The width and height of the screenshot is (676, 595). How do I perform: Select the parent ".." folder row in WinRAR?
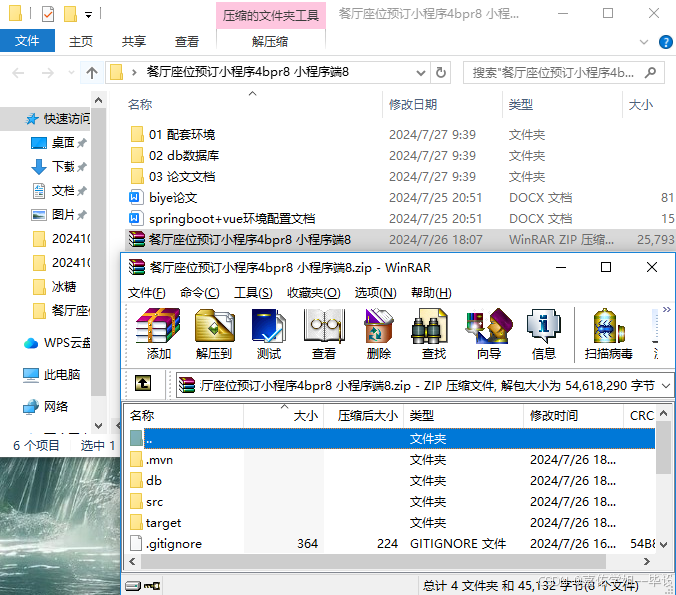click(392, 438)
